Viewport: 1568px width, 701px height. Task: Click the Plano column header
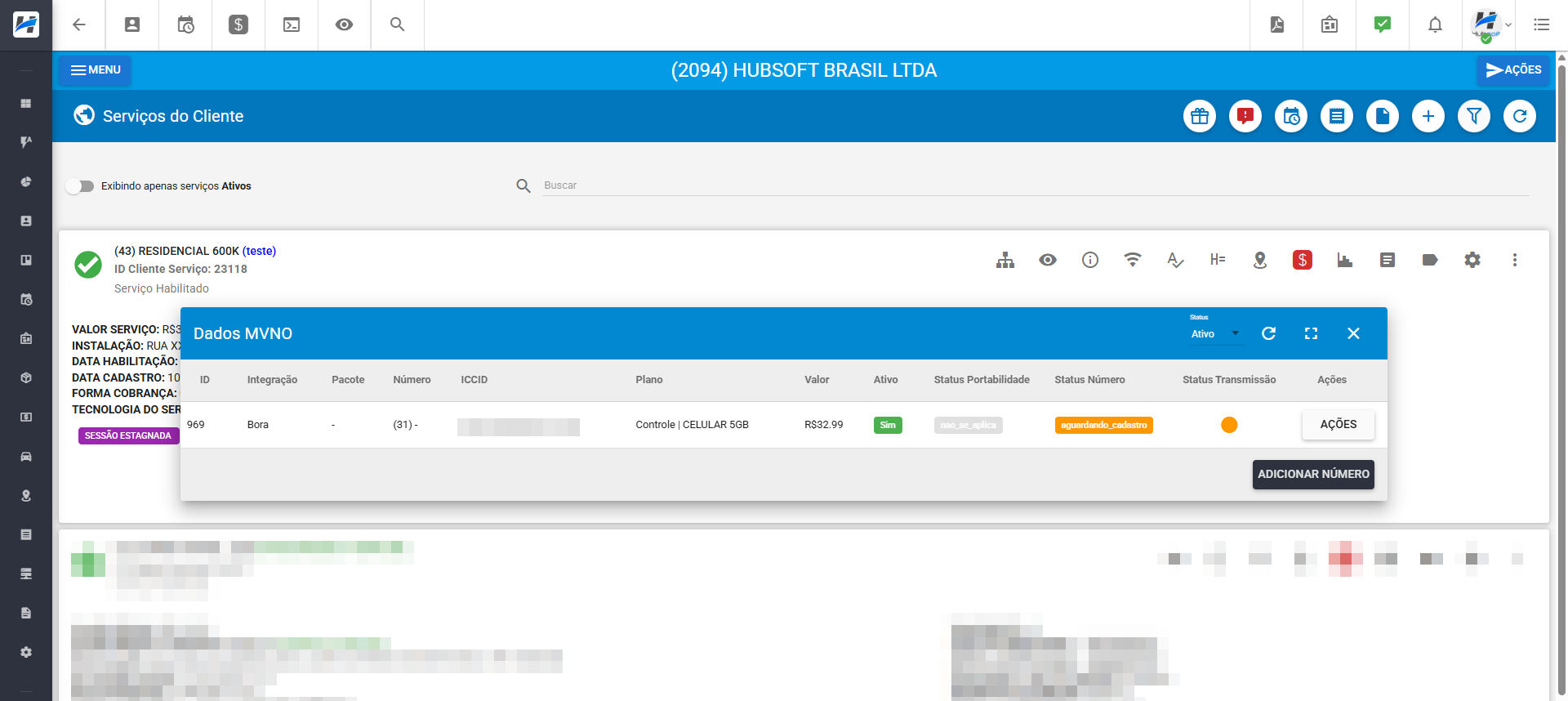(x=649, y=380)
